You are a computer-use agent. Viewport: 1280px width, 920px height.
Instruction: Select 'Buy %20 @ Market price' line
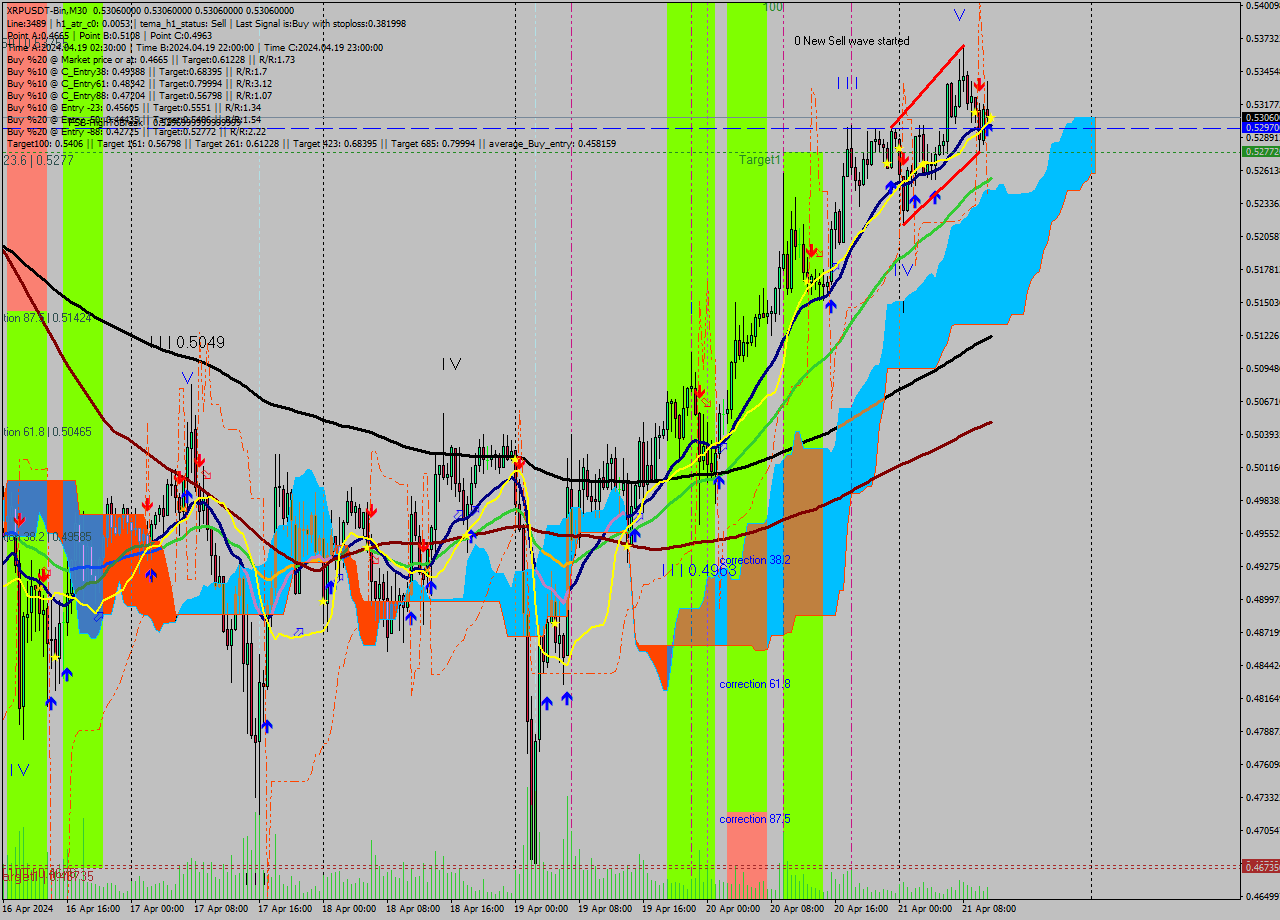point(151,59)
